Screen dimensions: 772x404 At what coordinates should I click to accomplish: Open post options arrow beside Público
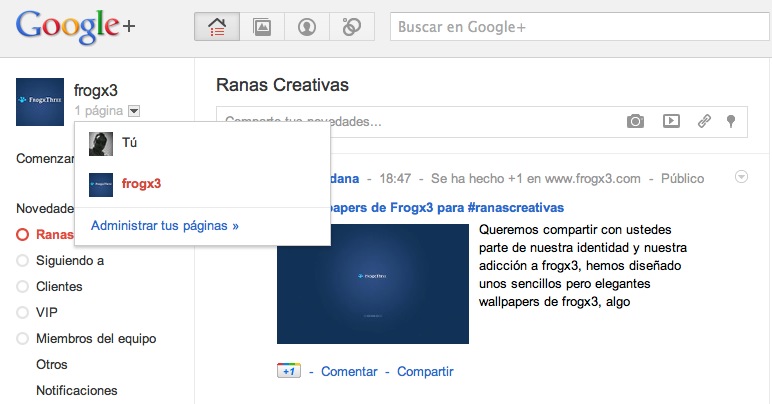[741, 177]
